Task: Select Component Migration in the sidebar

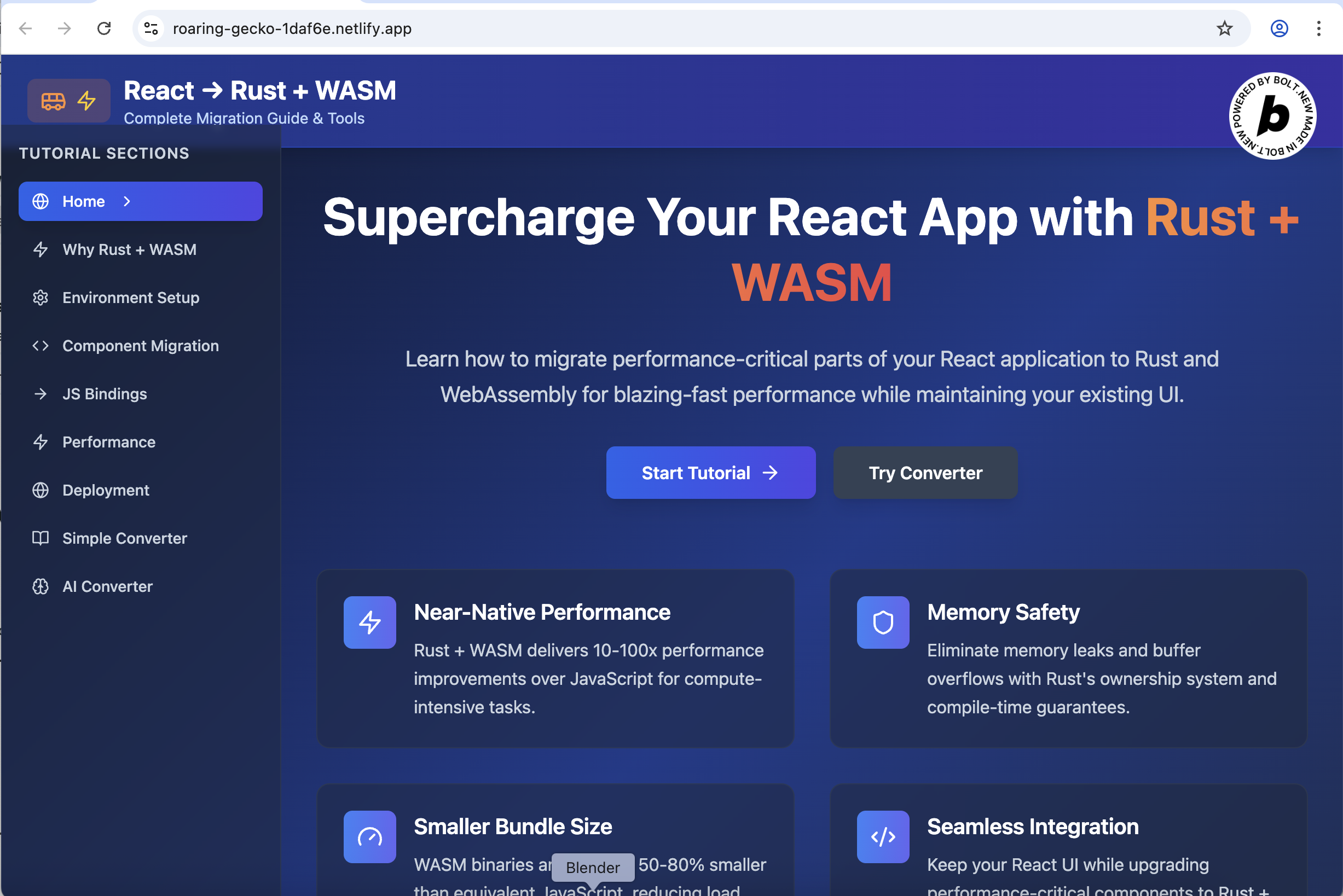Action: pyautogui.click(x=140, y=346)
